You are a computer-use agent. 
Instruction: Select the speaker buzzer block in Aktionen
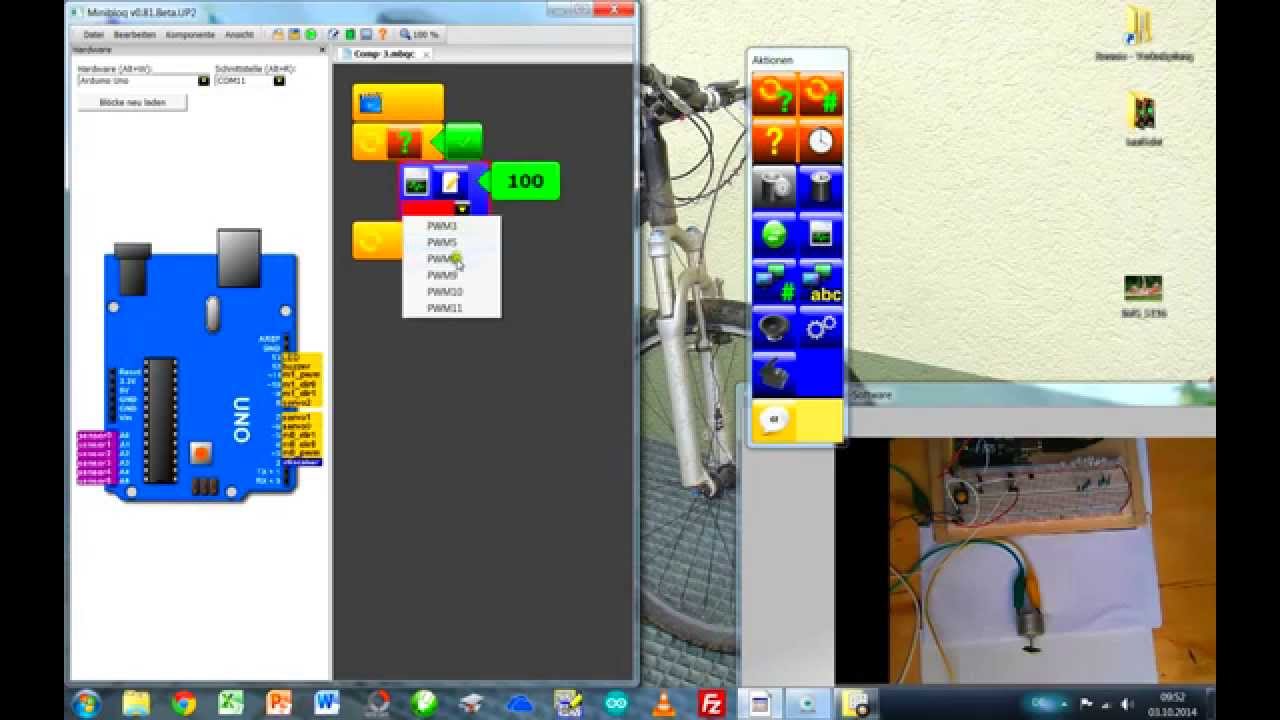[x=774, y=328]
